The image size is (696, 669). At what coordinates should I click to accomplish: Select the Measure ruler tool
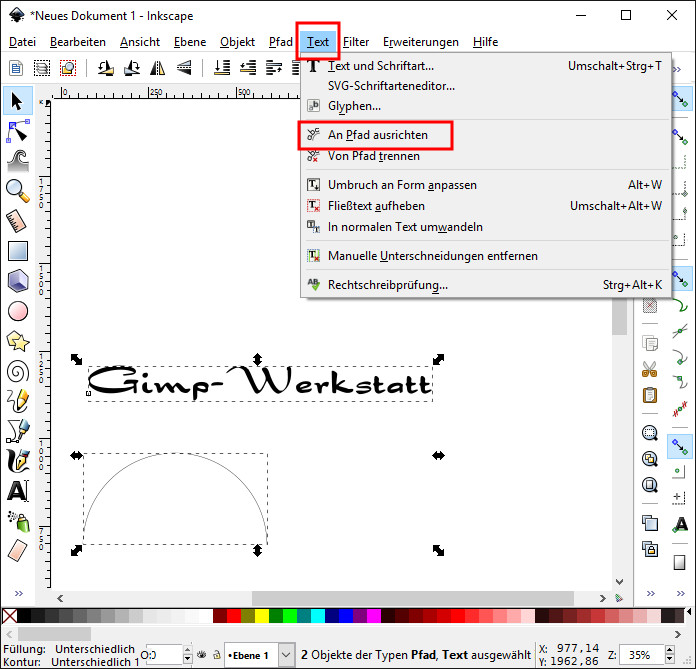coord(18,221)
